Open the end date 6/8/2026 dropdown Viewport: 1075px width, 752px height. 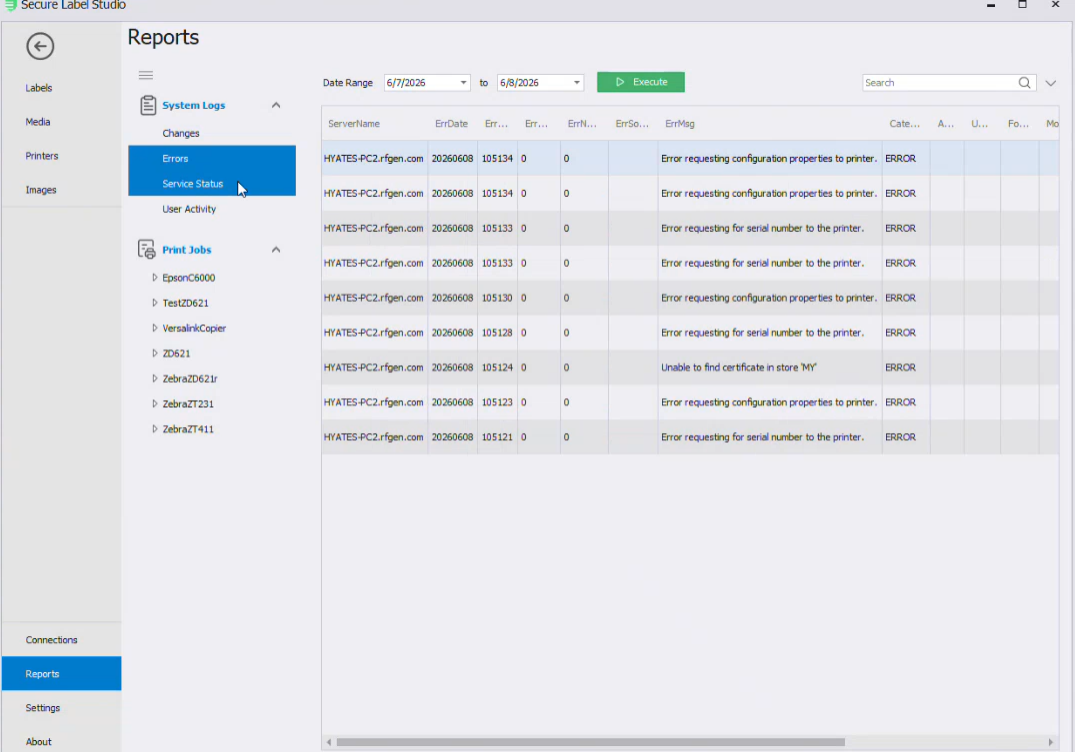pyautogui.click(x=577, y=83)
